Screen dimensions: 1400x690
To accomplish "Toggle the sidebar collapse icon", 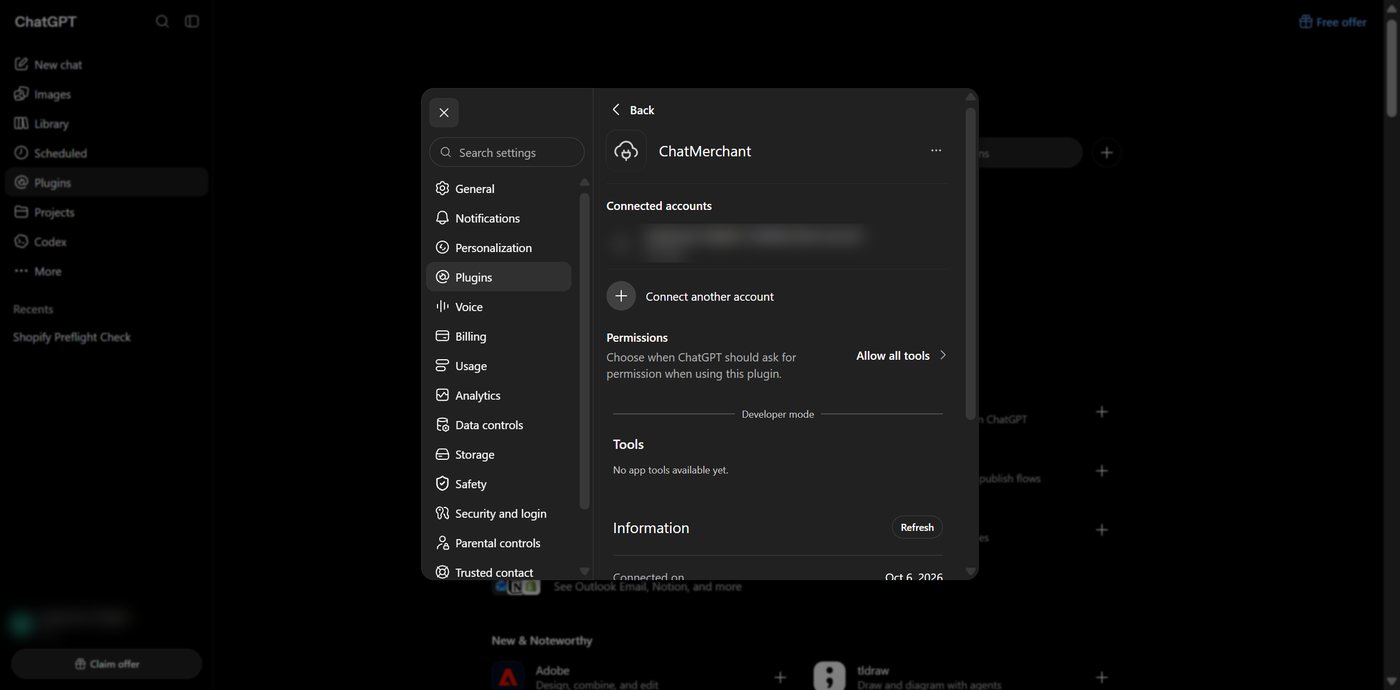I will coord(192,21).
